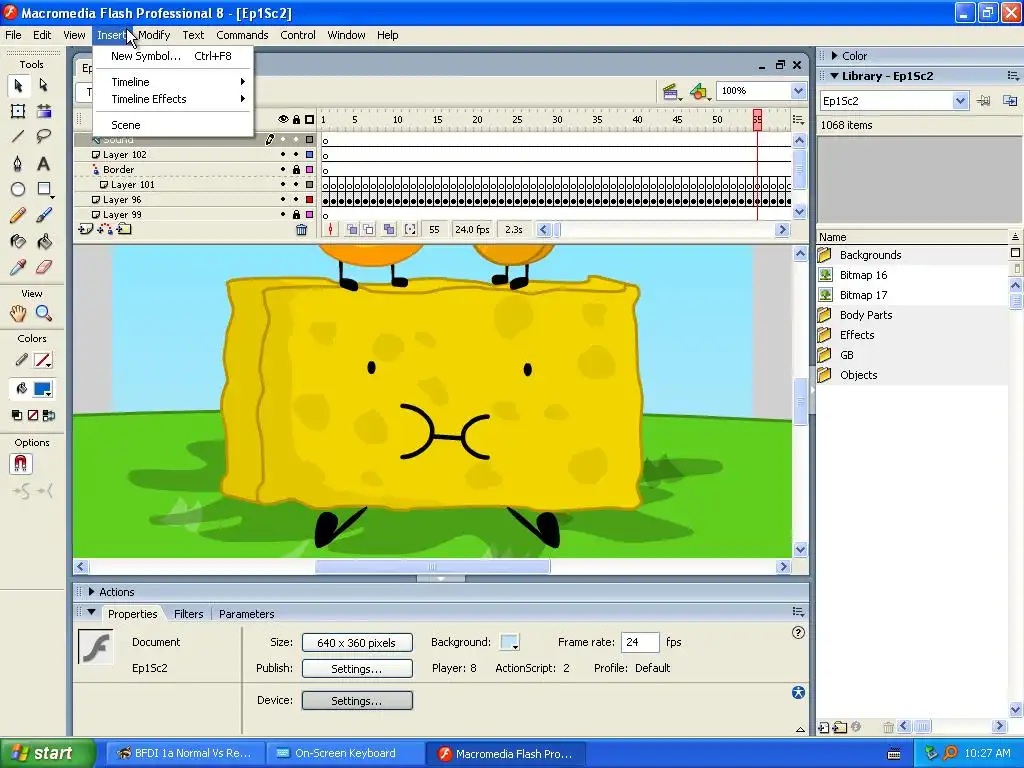The height and width of the screenshot is (768, 1024).
Task: Open BFDI 1a Normal Vs Re... taskbar button
Action: [185, 753]
